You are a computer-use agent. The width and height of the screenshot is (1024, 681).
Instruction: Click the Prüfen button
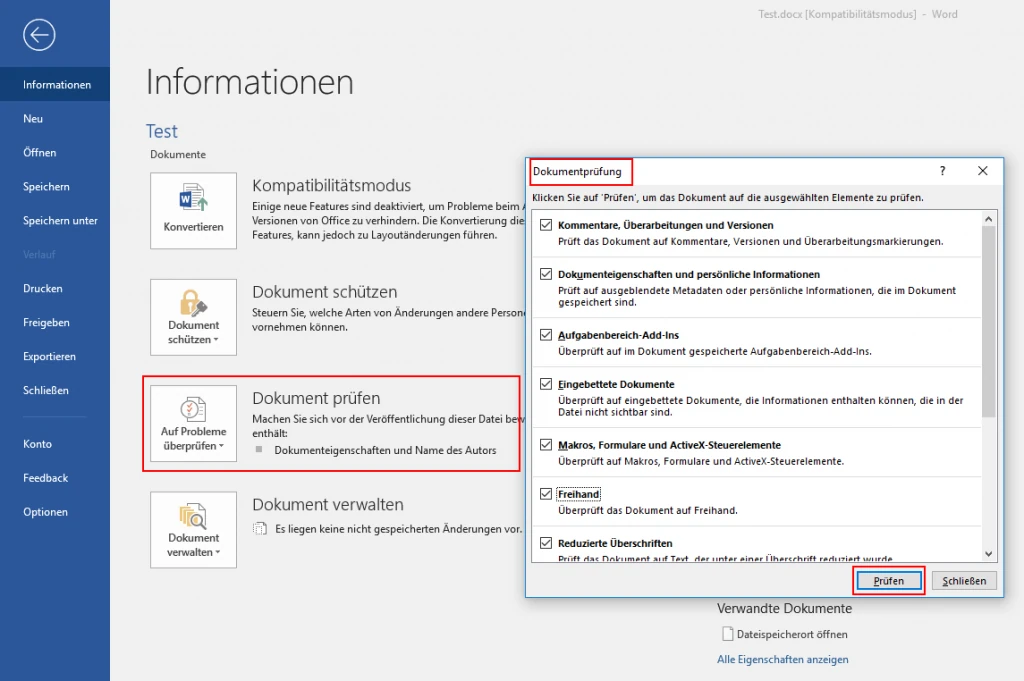pyautogui.click(x=889, y=580)
